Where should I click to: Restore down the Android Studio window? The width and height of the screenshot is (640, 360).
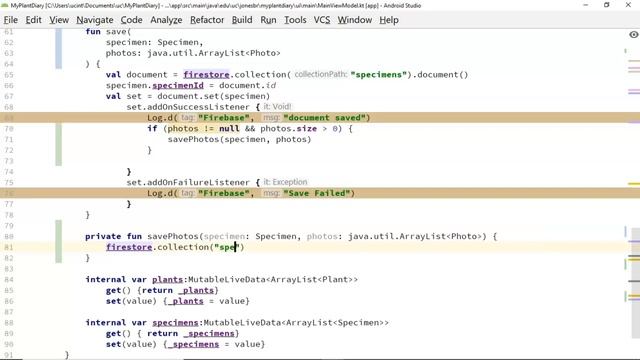click(x=607, y=5)
